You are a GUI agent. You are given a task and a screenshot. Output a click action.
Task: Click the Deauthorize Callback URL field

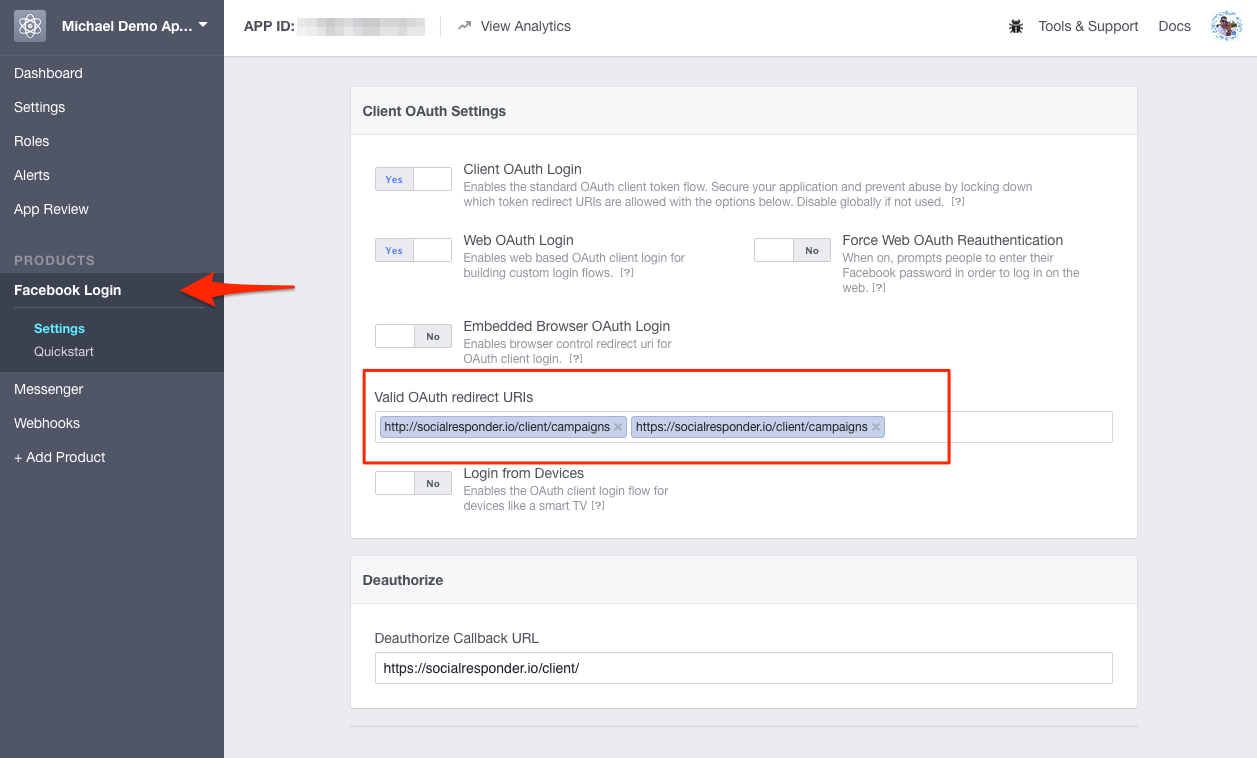pos(743,668)
